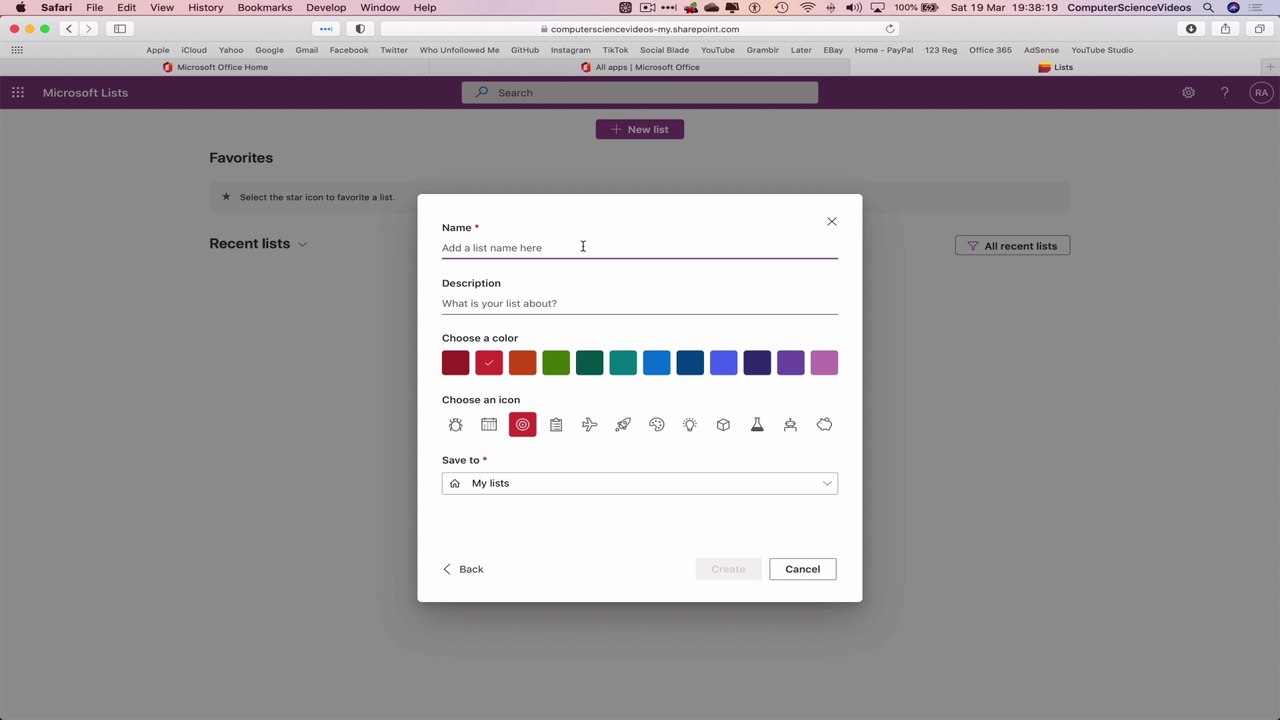Open the Develop menu
Screen dimensions: 1280x720
coord(326,8)
